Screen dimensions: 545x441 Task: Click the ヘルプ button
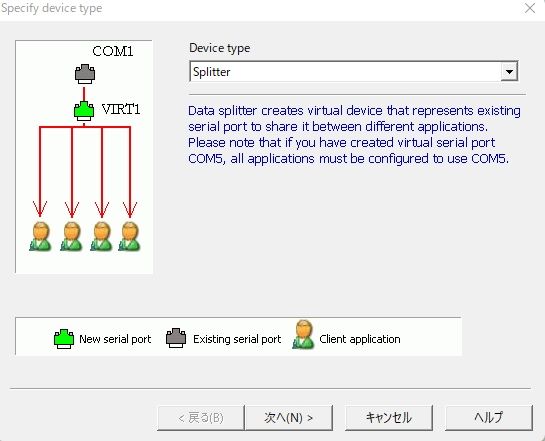(489, 417)
